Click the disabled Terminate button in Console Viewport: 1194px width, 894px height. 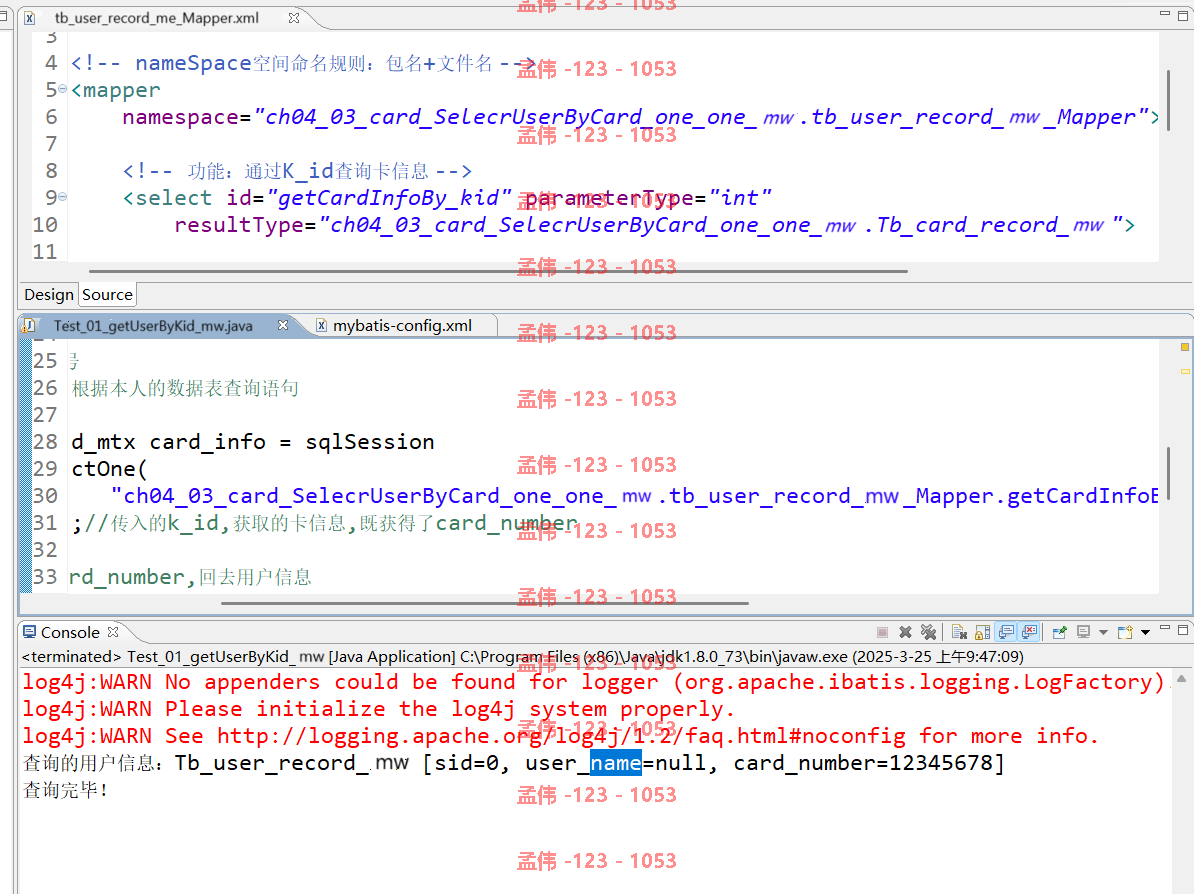(x=883, y=632)
